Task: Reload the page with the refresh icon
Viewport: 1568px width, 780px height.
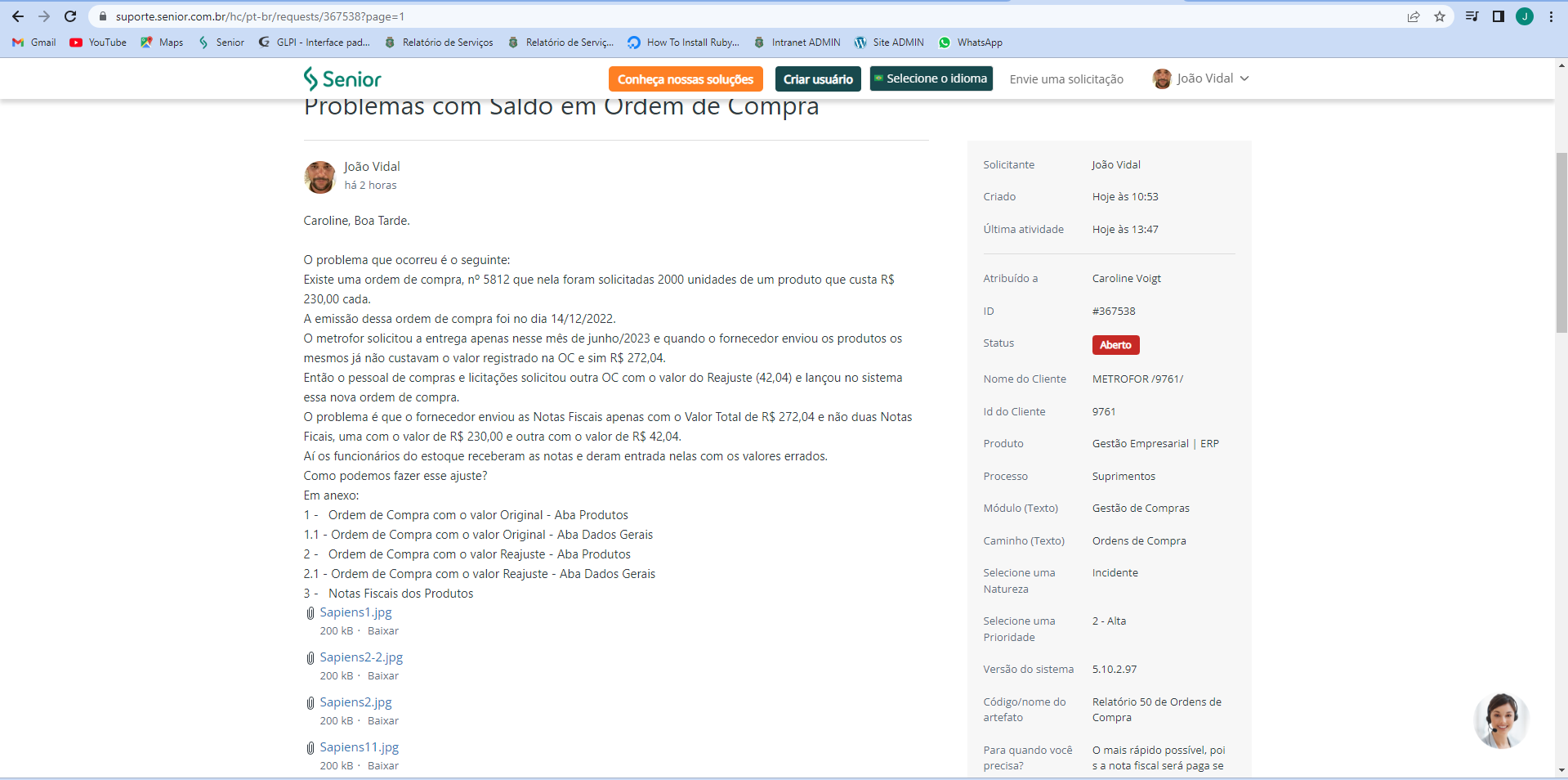Action: pyautogui.click(x=70, y=16)
